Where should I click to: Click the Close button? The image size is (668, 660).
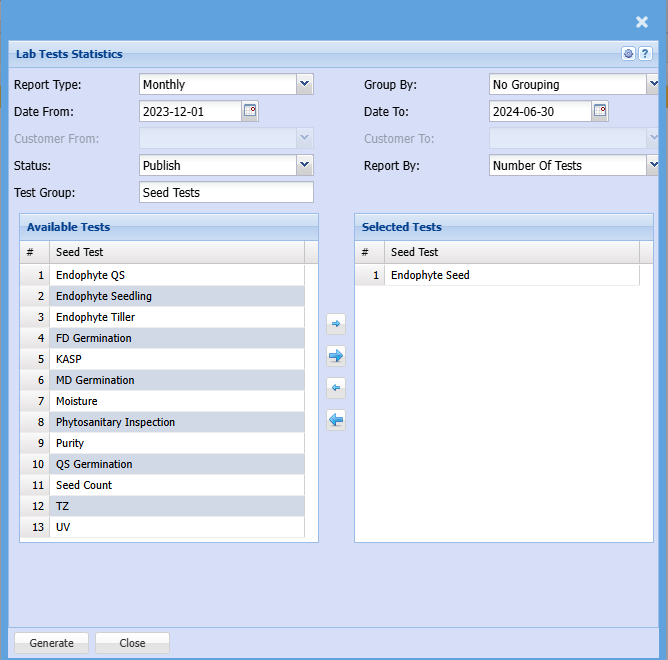132,643
